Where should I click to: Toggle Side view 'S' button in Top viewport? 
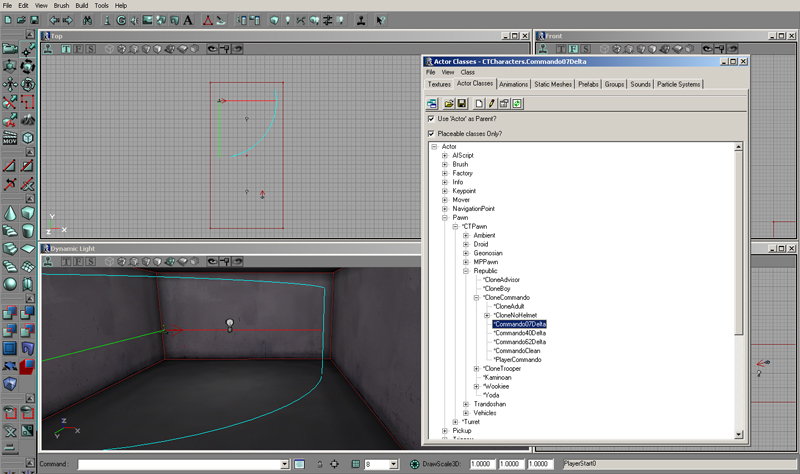[x=91, y=49]
